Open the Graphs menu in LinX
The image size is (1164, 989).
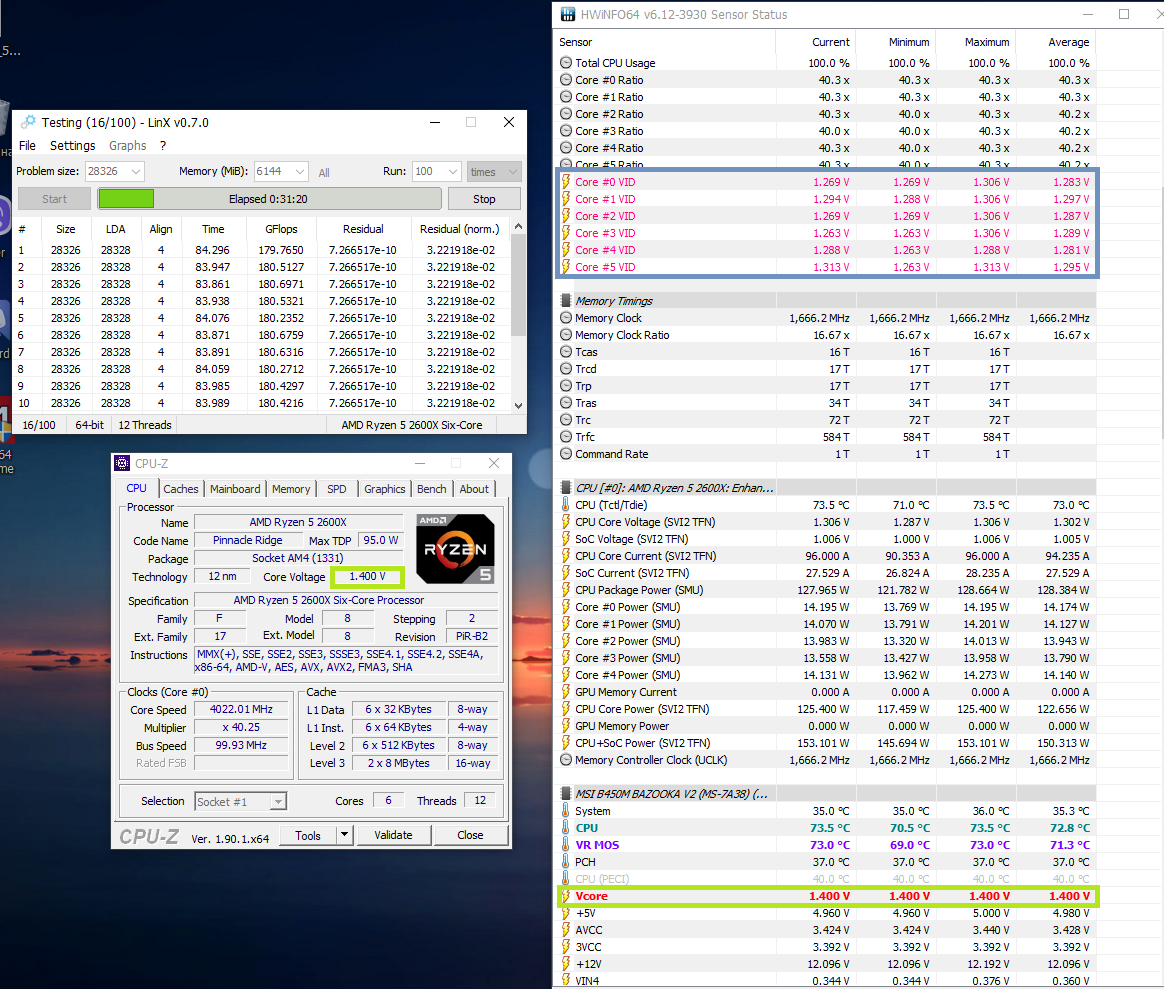click(x=128, y=146)
